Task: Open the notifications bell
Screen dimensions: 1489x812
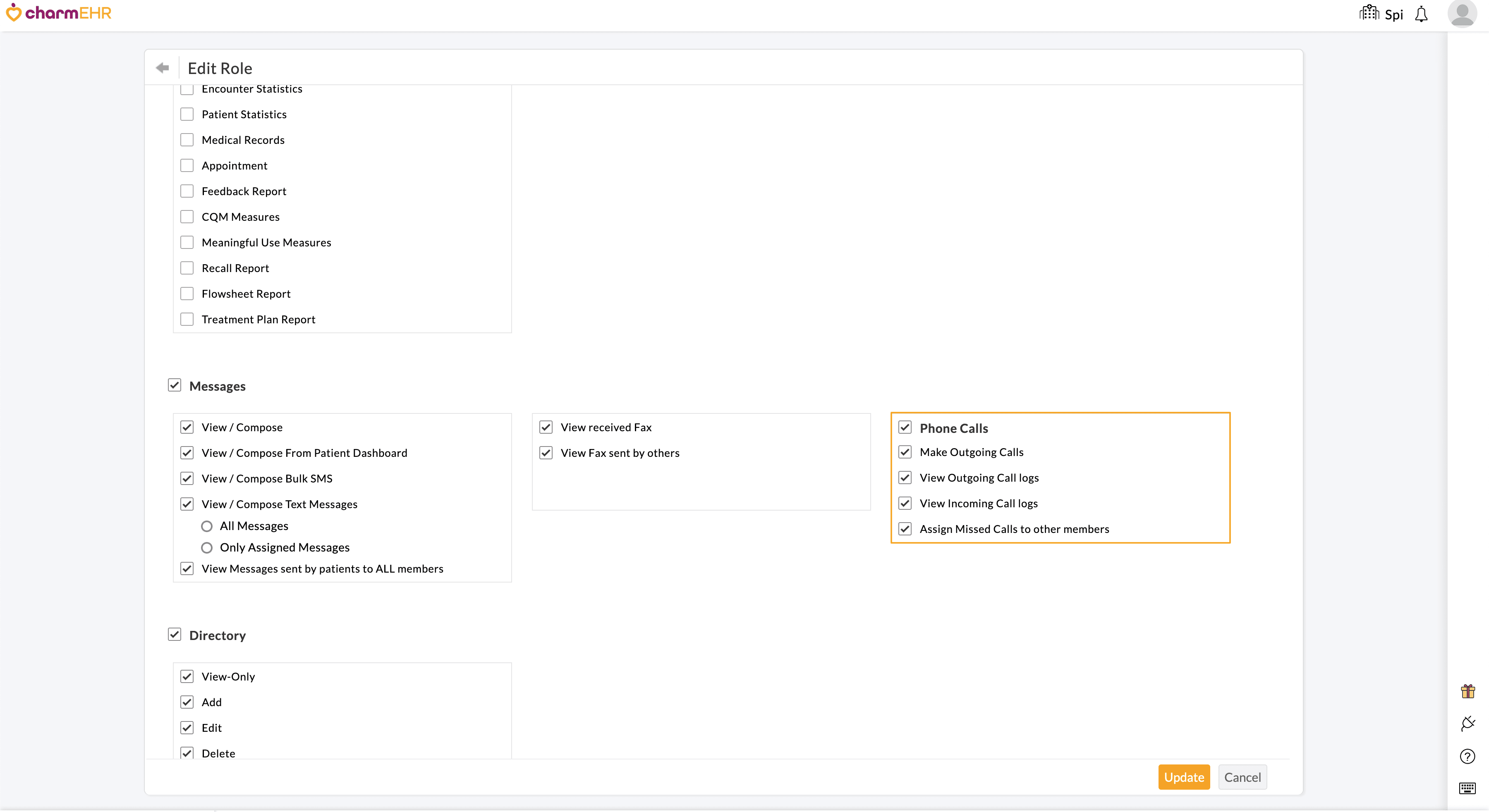Action: coord(1421,14)
